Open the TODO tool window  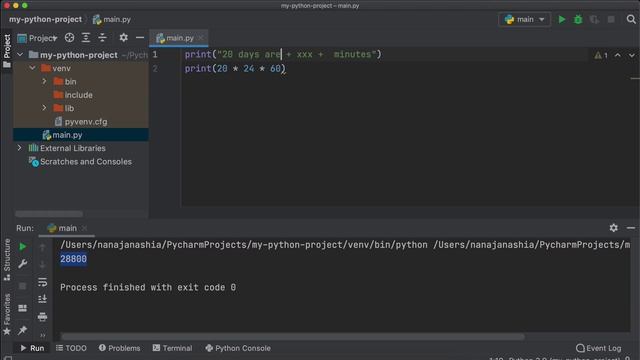tap(71, 348)
